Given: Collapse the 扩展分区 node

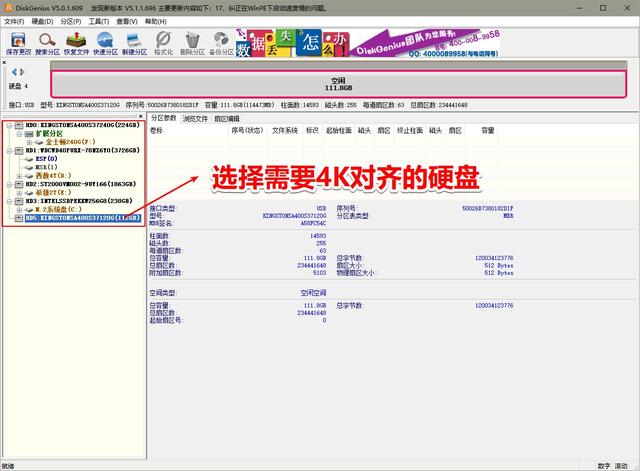Looking at the screenshot, I should coord(19,133).
